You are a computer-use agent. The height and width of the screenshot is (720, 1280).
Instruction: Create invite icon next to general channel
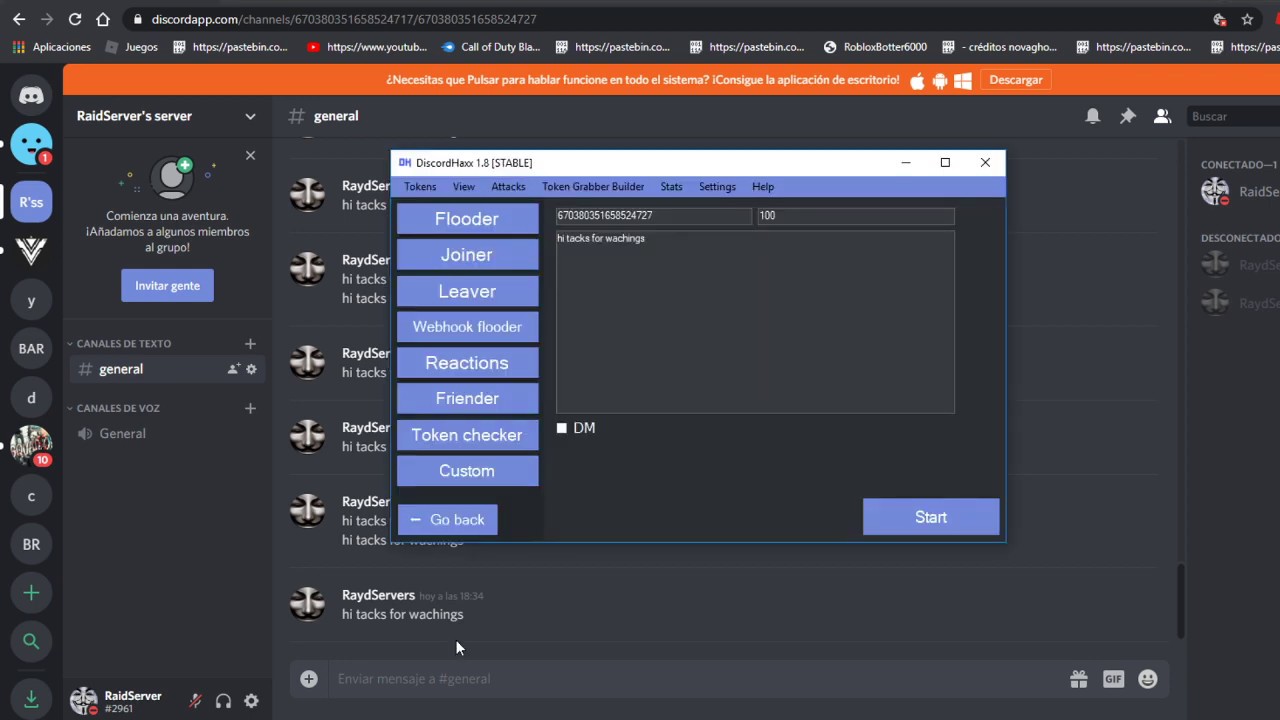click(x=233, y=369)
